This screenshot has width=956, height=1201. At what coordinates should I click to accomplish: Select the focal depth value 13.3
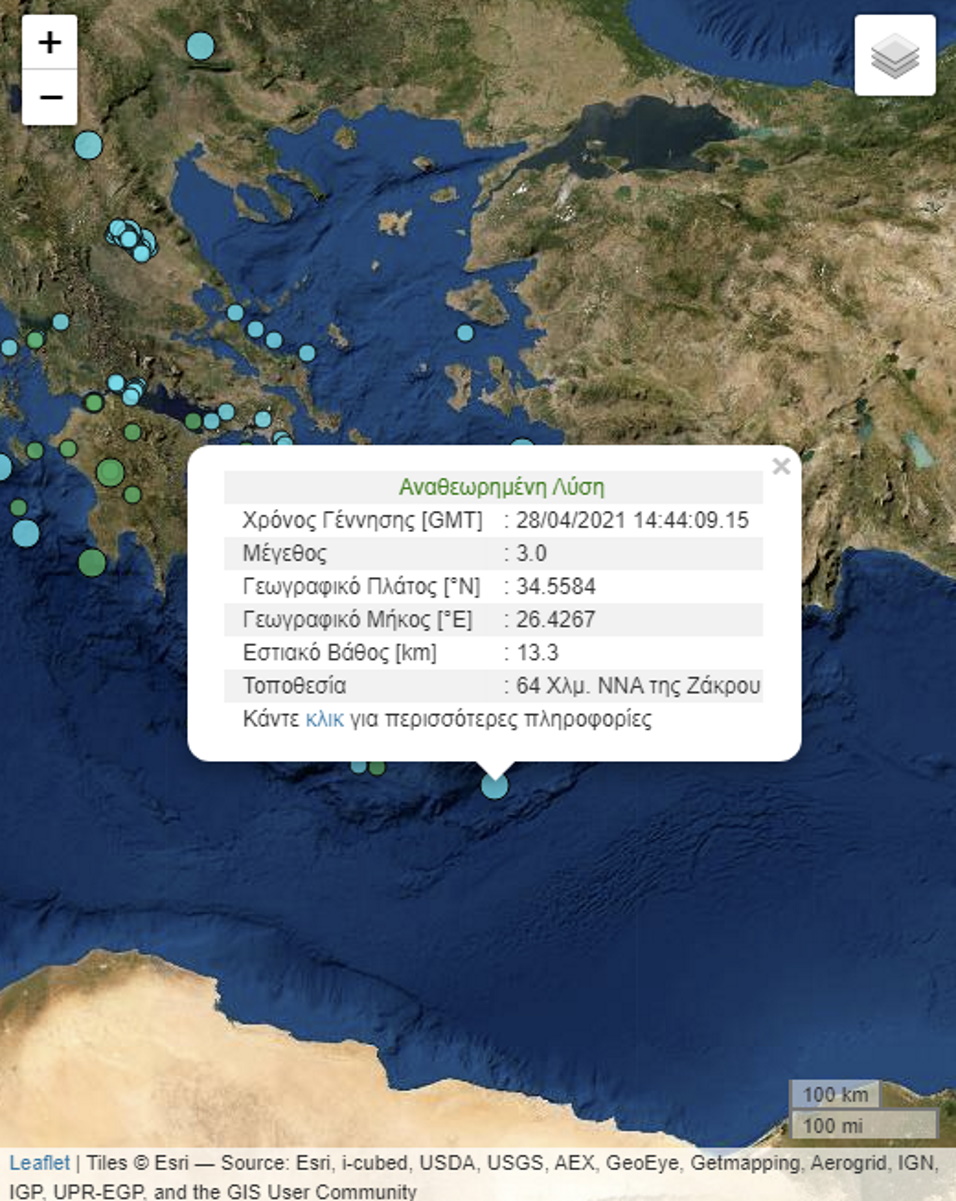click(x=537, y=653)
